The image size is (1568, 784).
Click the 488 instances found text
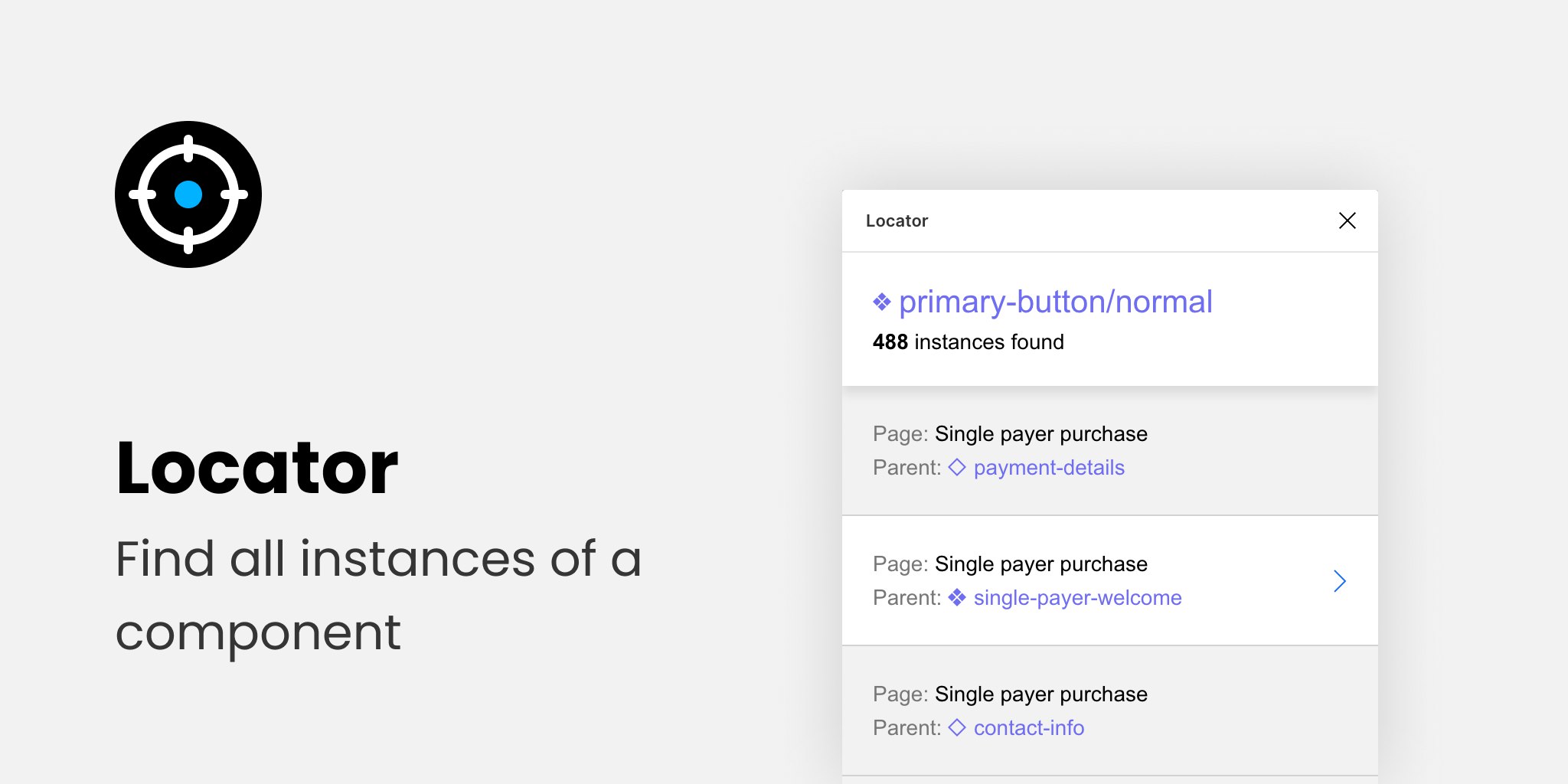point(968,342)
